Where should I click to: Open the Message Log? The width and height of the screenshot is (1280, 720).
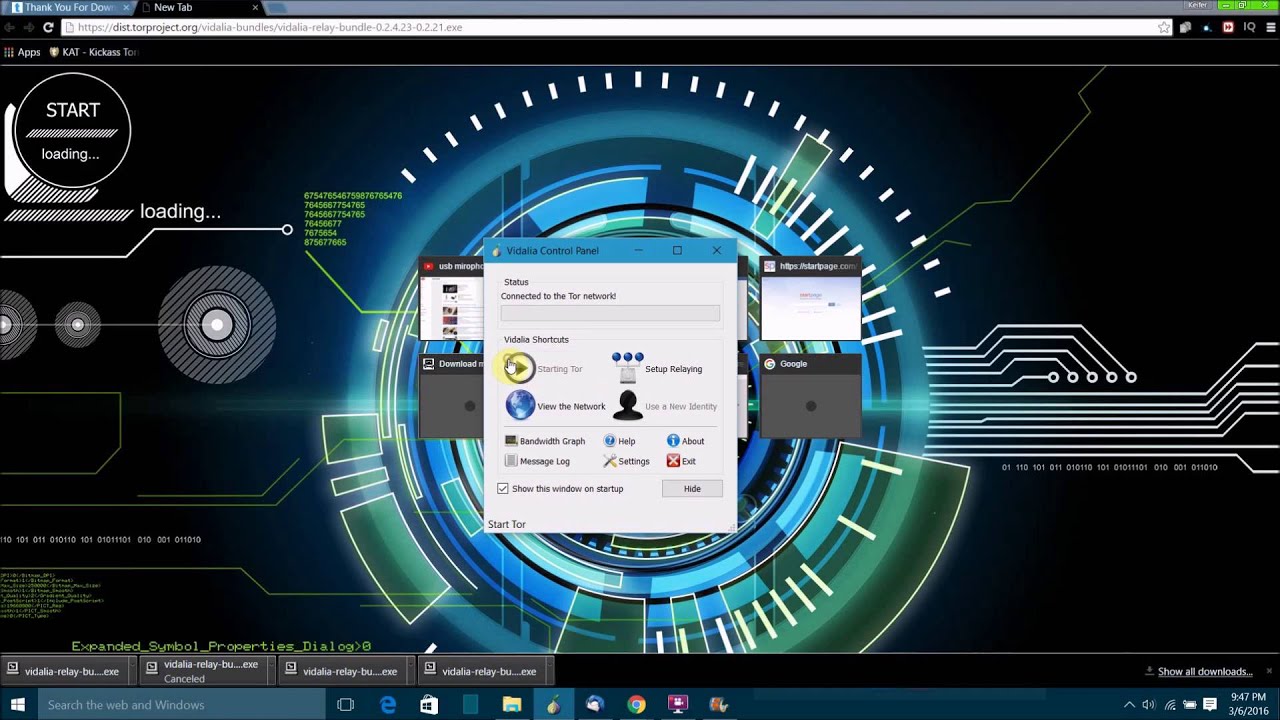point(537,461)
